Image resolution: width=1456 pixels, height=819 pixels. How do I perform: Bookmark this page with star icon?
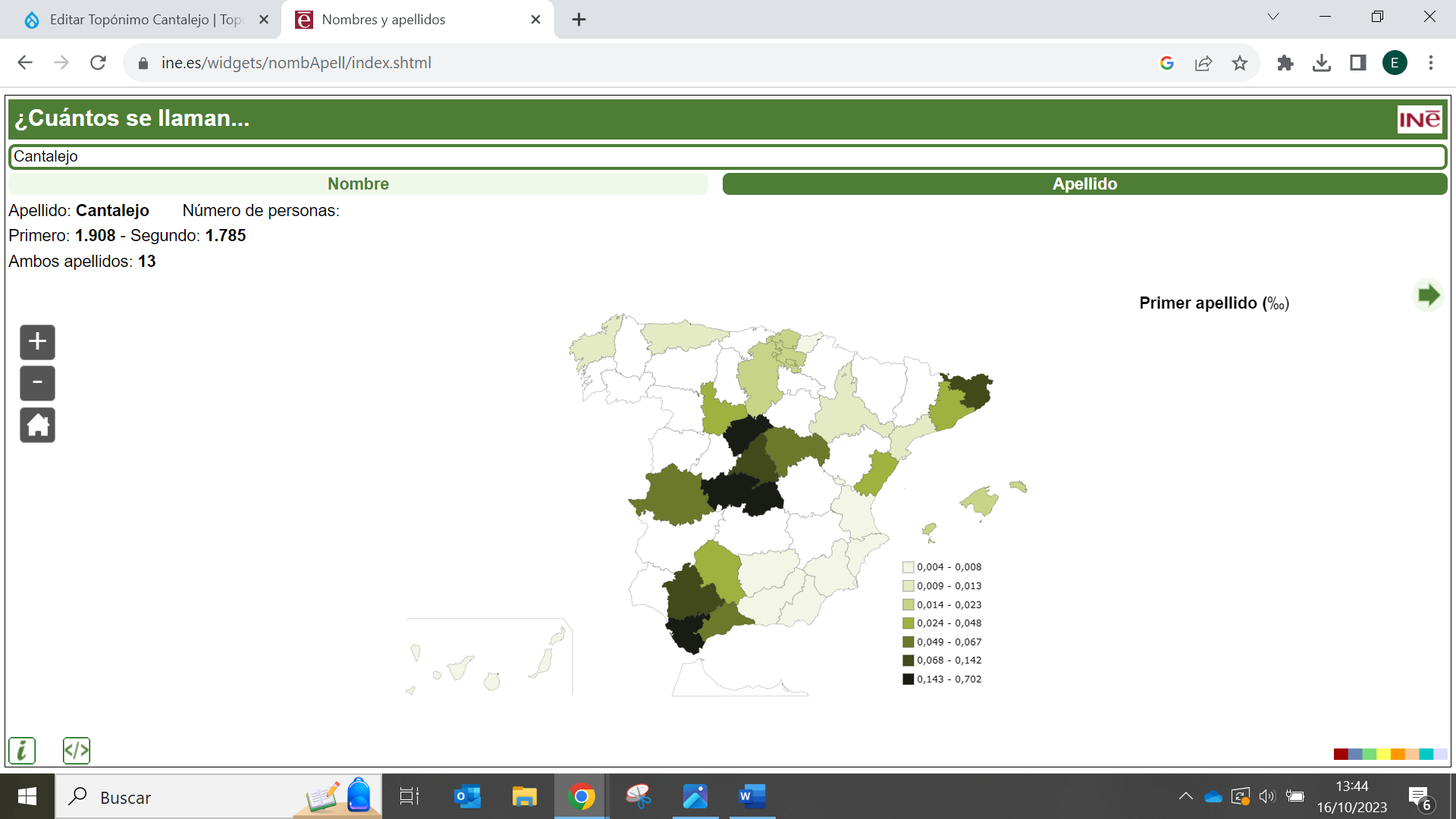(1240, 63)
